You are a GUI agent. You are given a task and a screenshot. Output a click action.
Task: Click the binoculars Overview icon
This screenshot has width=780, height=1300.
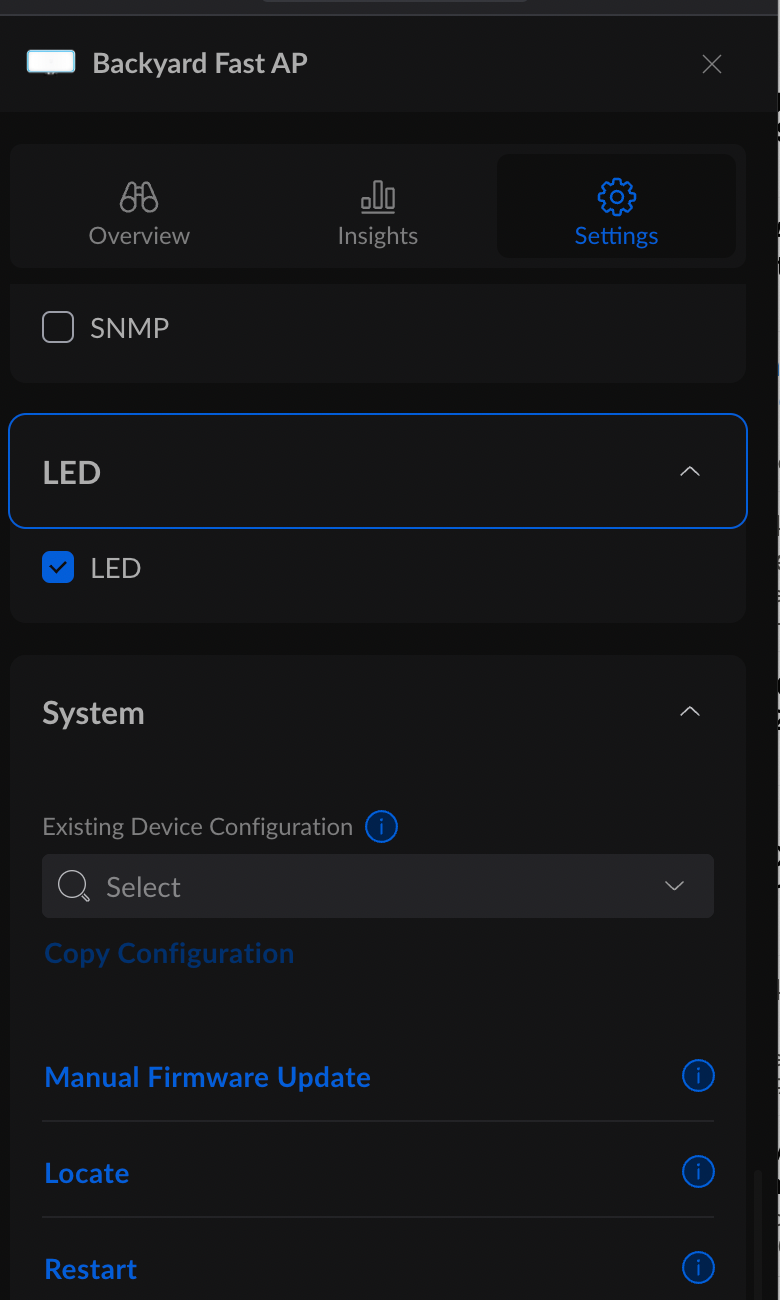coord(139,196)
